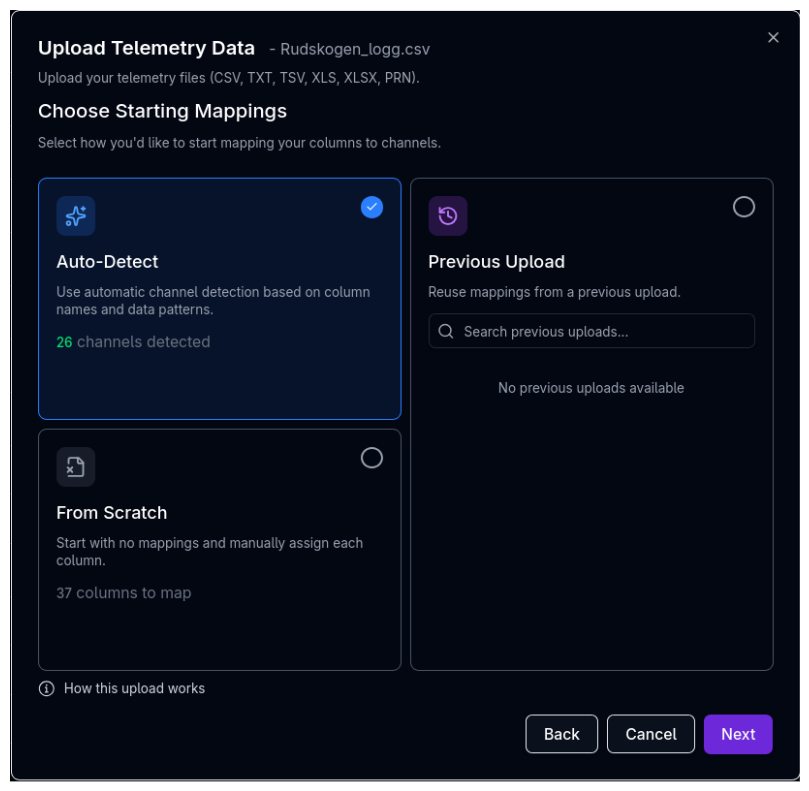Click the magnifier icon in search field

(x=446, y=331)
